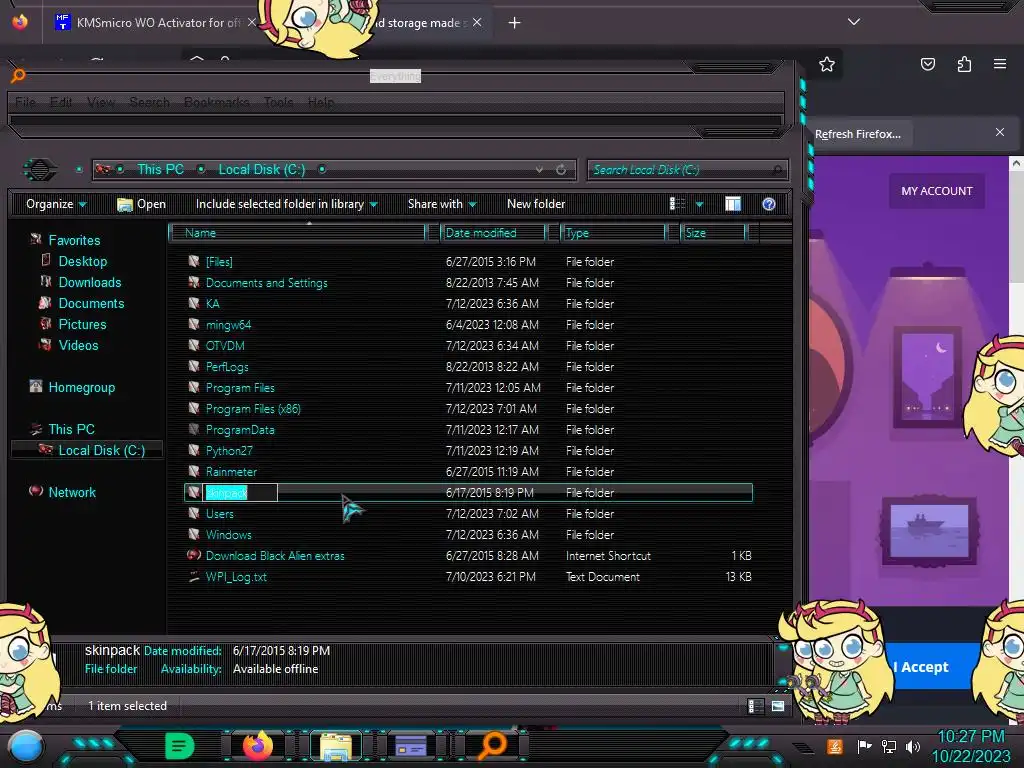Expand hidden tray icons arrow
This screenshot has height=768, width=1024.
tap(803, 748)
